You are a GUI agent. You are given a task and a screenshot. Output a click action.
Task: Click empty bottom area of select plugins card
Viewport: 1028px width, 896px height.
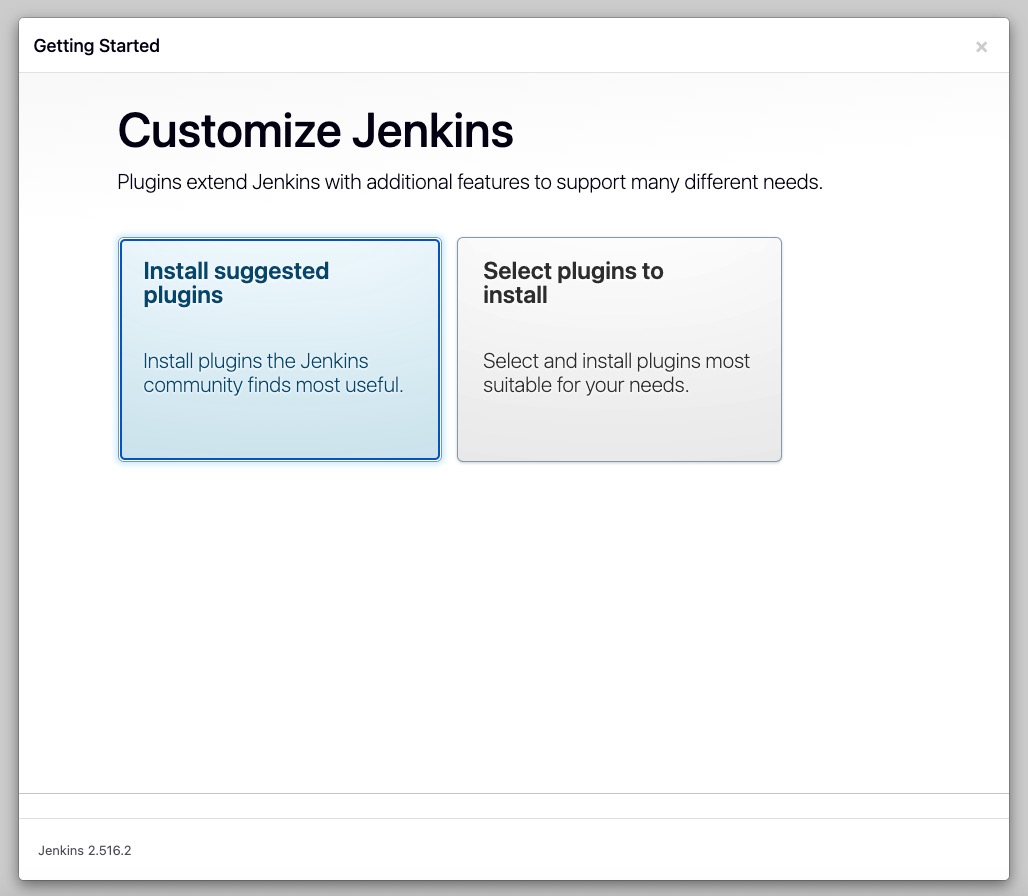(618, 430)
